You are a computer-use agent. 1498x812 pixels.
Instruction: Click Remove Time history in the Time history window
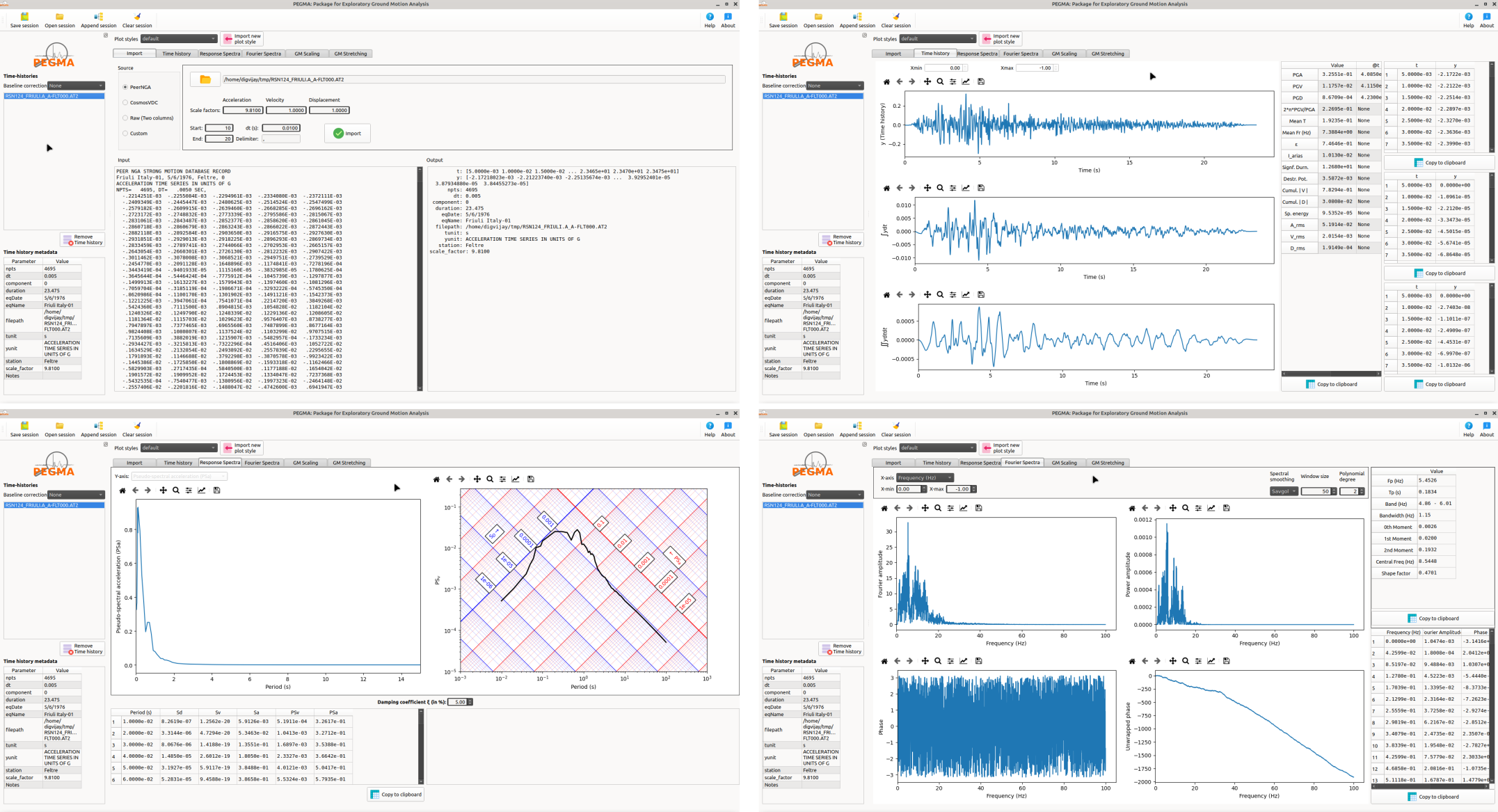click(x=841, y=240)
